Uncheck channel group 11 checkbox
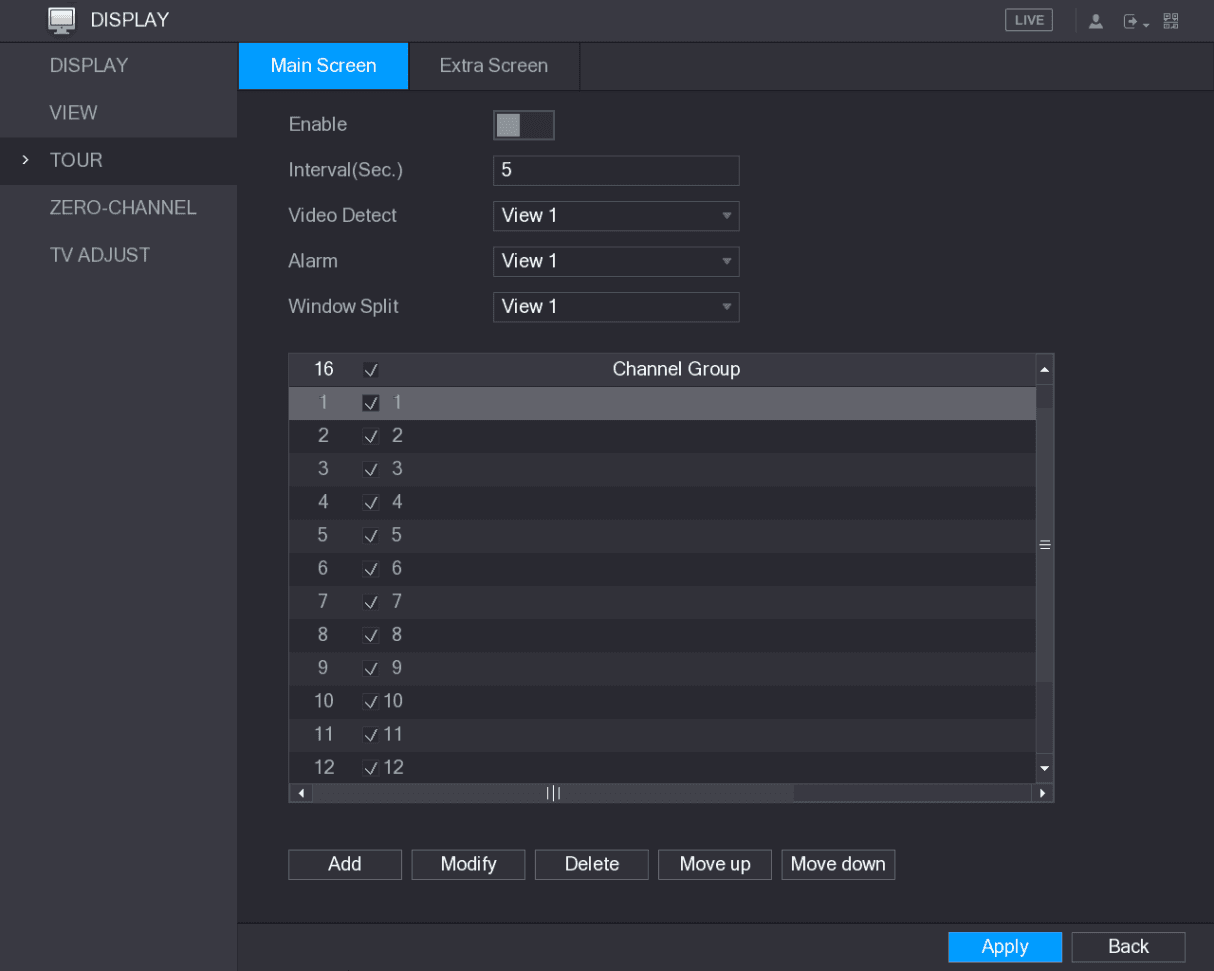Image resolution: width=1214 pixels, height=971 pixels. (x=371, y=735)
